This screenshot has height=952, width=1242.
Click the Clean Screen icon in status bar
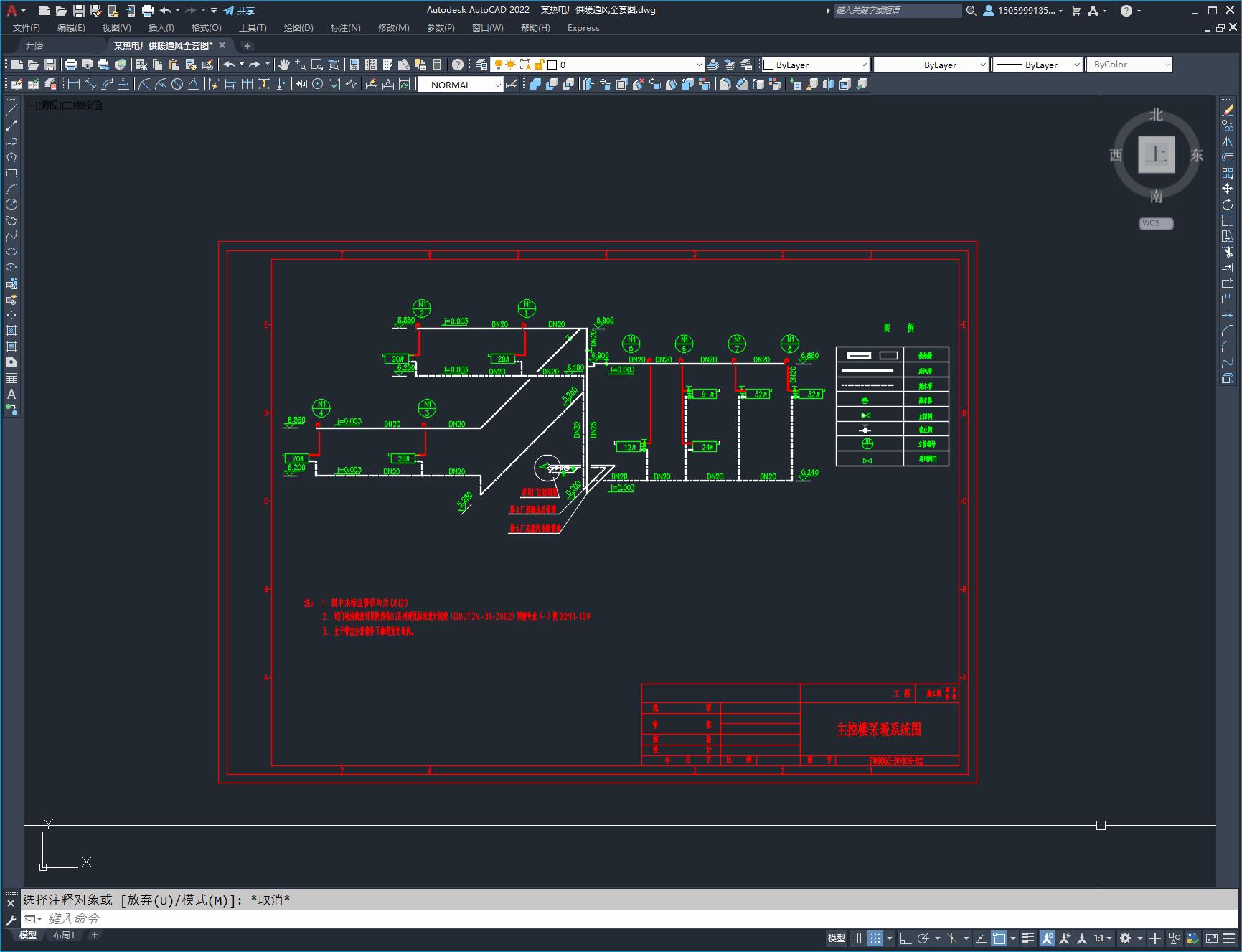click(x=1211, y=938)
